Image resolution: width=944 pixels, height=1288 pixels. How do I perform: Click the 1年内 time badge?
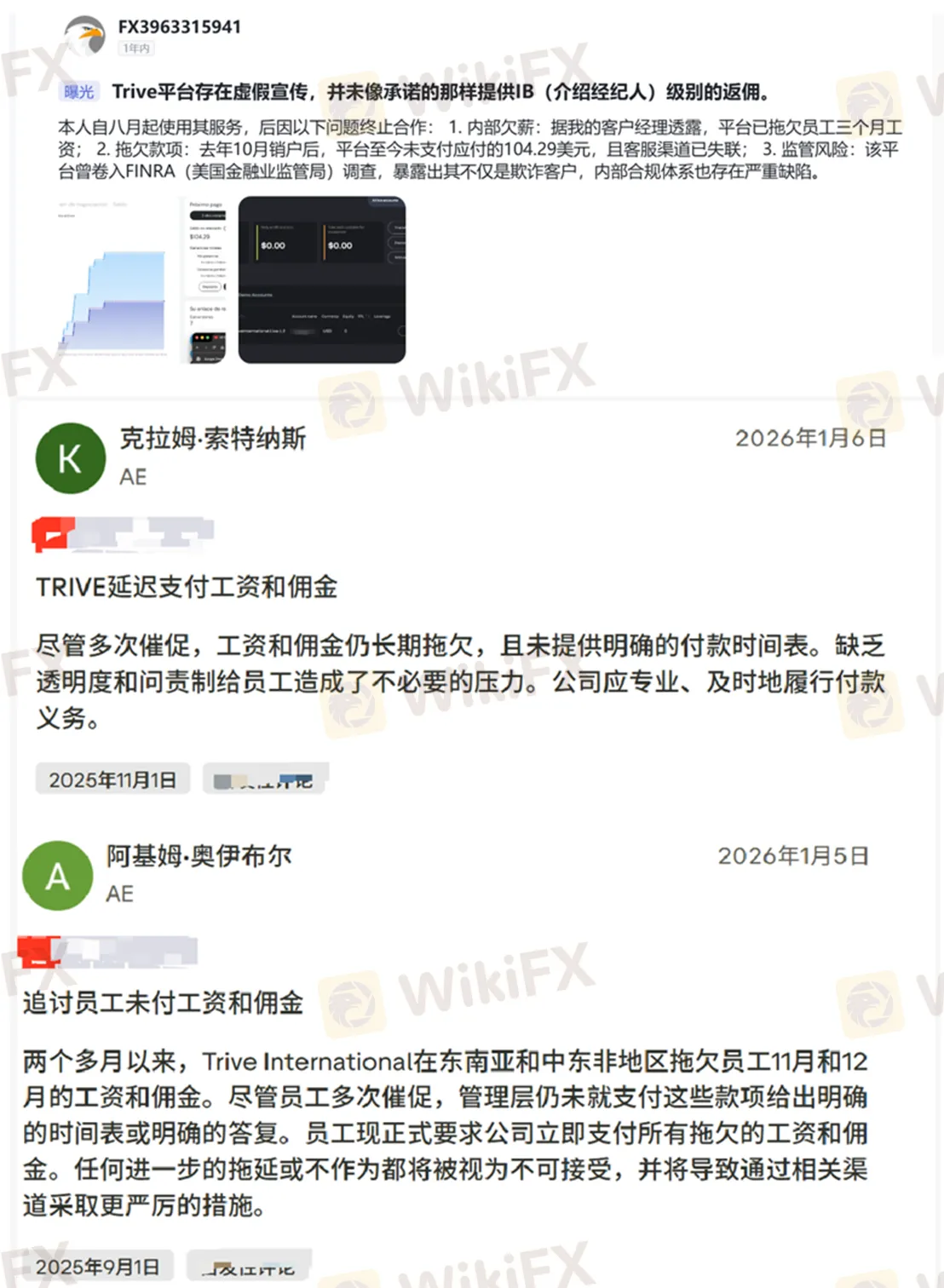(135, 49)
